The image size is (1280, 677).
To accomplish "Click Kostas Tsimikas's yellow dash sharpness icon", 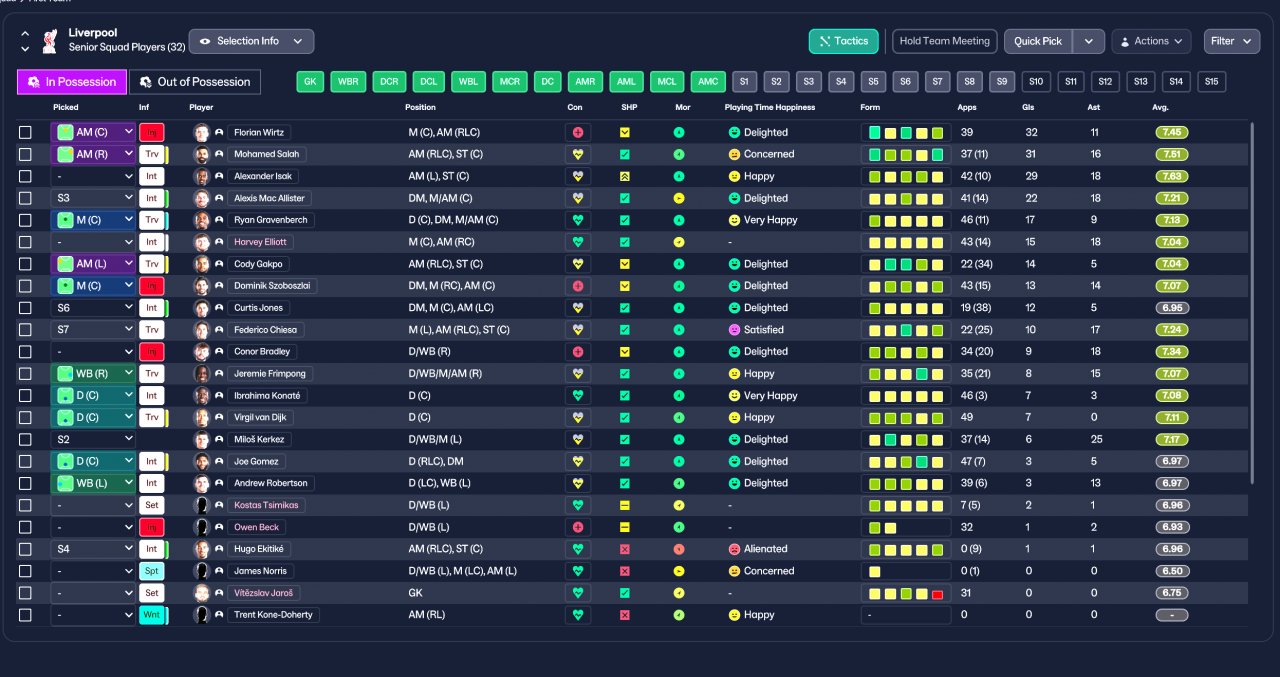I will (x=625, y=505).
